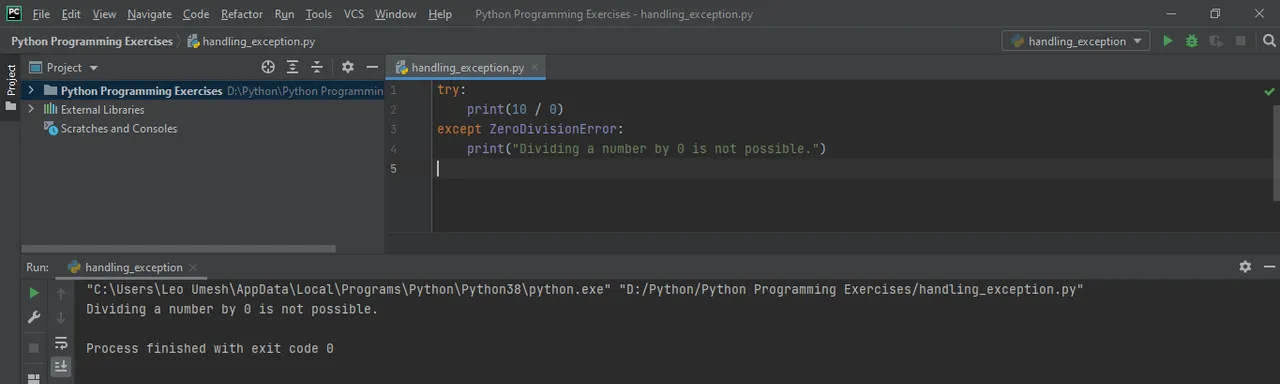
Task: Start debugging with the bug icon
Action: tap(1192, 41)
